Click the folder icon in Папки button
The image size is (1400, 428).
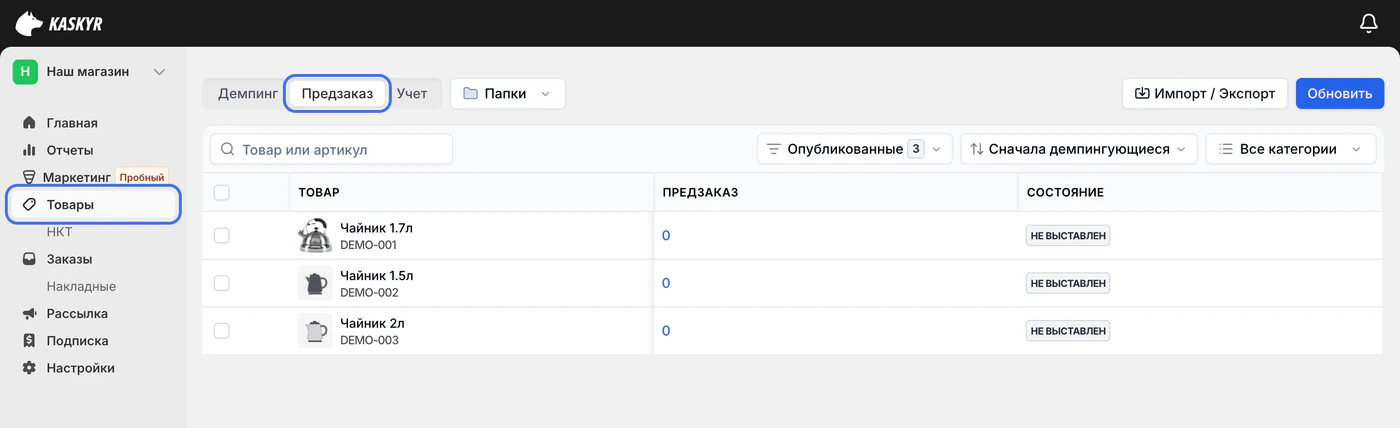coord(470,93)
